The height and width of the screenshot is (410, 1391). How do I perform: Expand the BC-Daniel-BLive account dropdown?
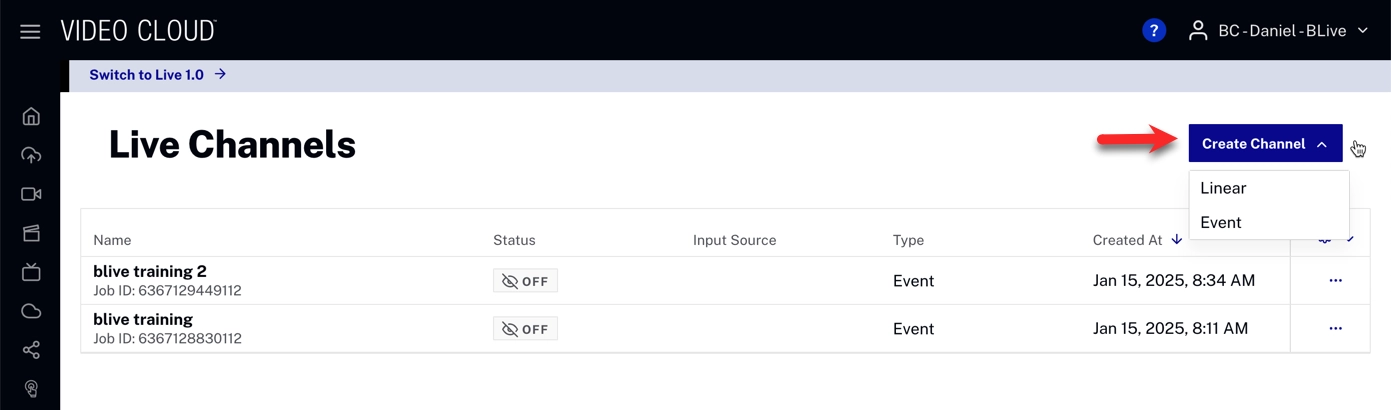tap(1277, 31)
